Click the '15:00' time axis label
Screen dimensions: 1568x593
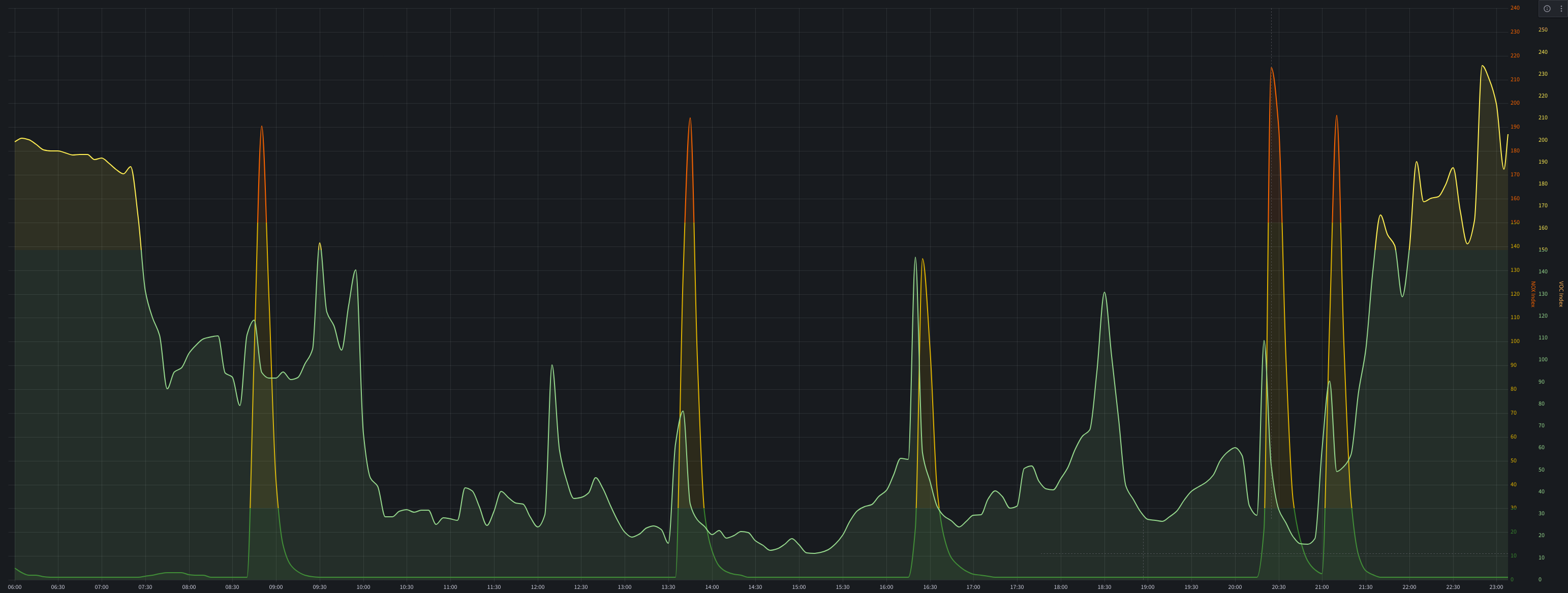click(x=799, y=587)
